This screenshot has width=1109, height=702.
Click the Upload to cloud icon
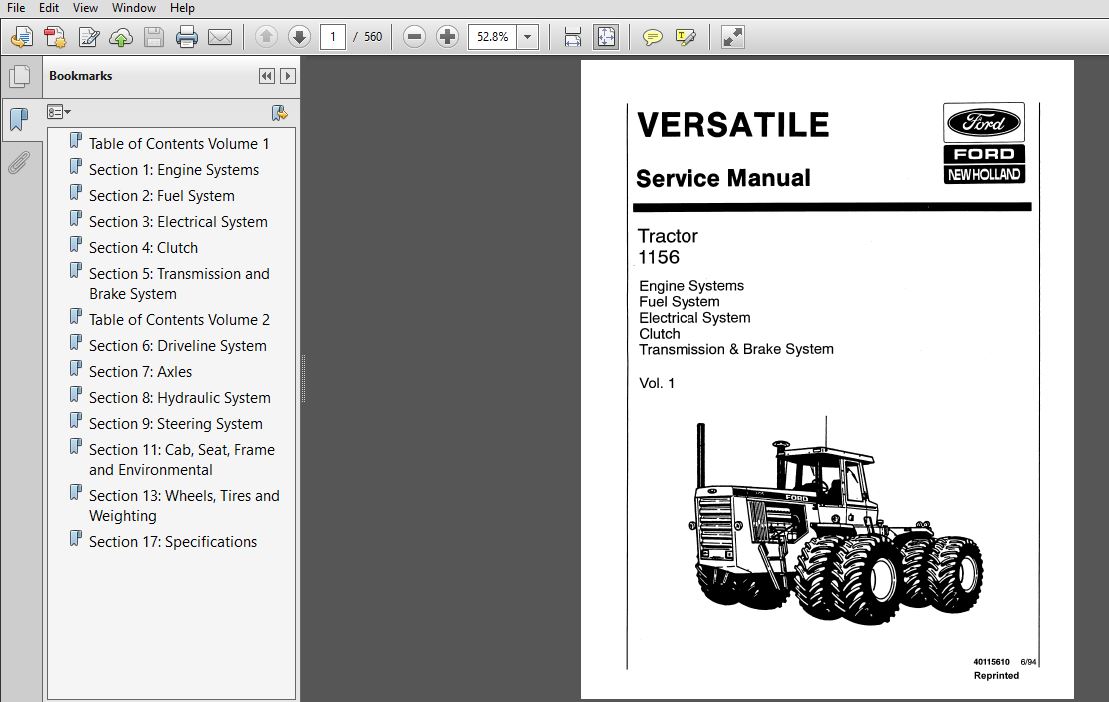click(121, 37)
